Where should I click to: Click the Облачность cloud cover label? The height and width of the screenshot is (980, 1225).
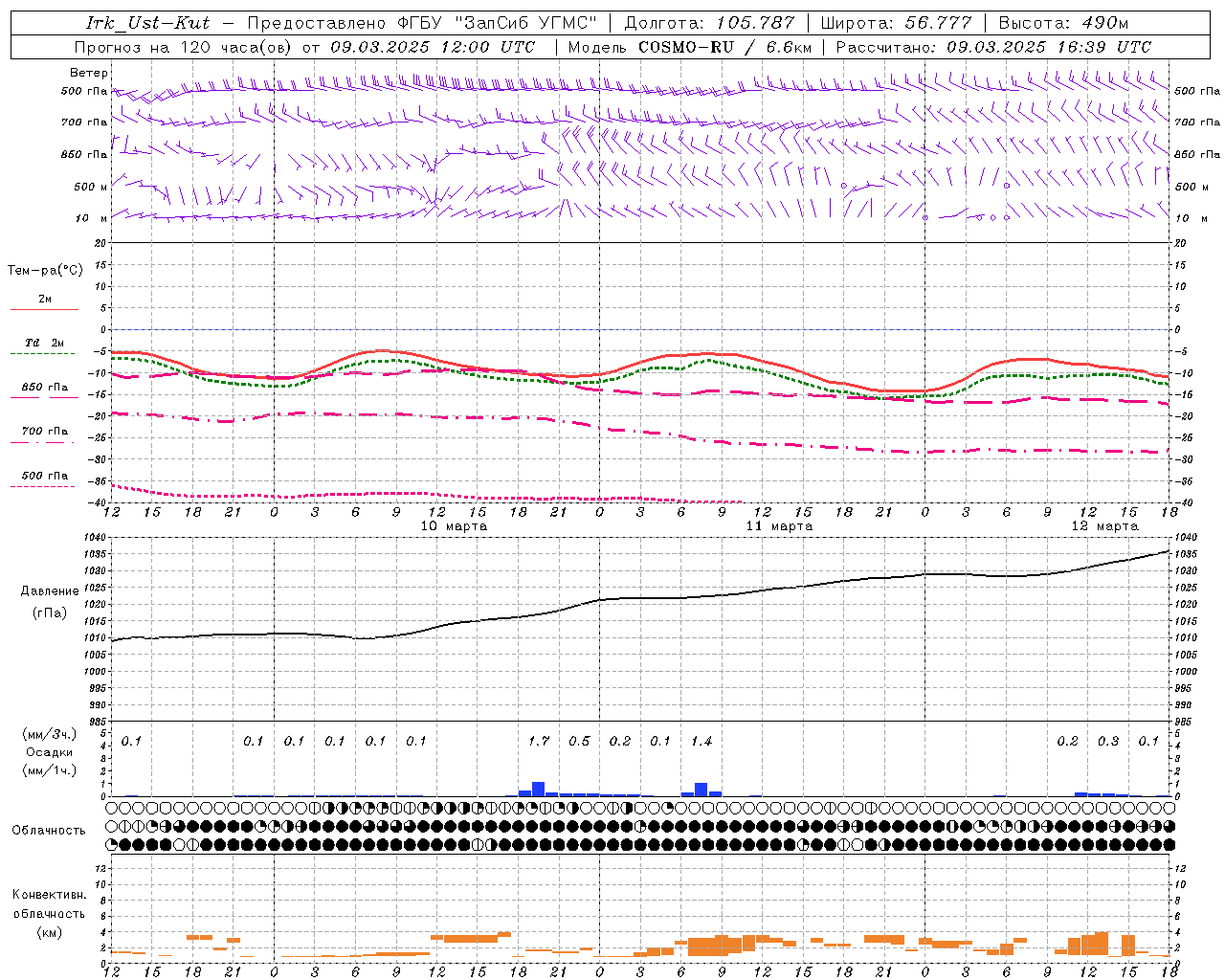click(x=49, y=831)
